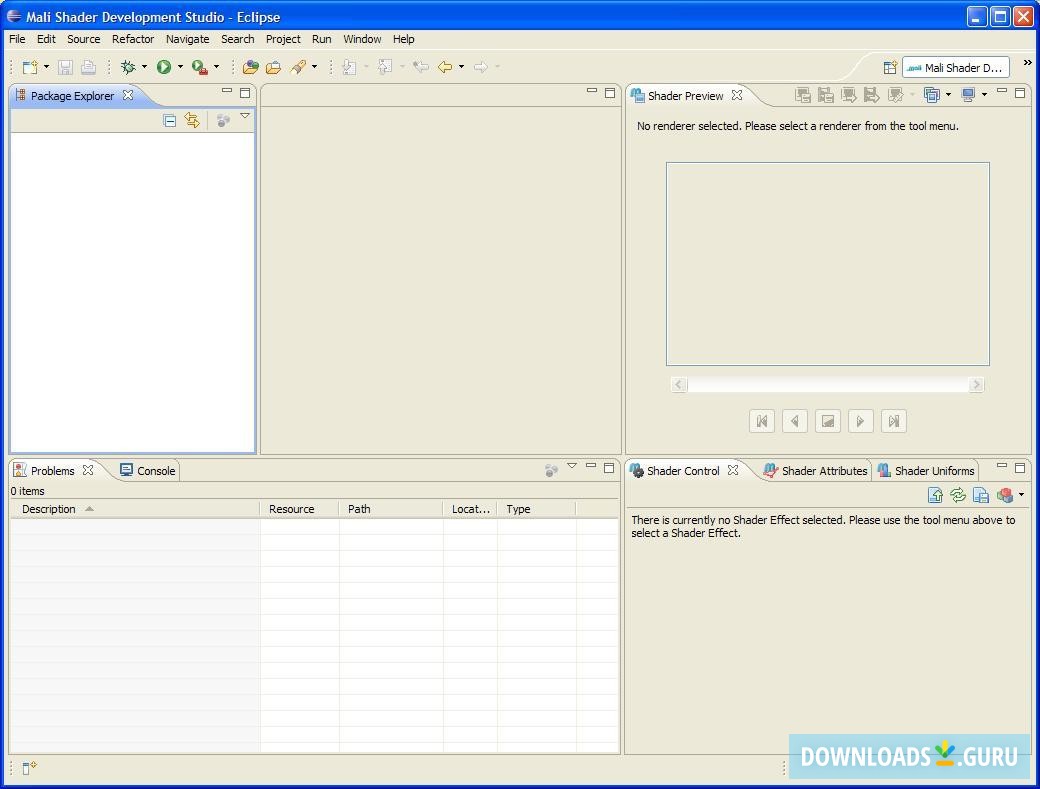Open Package Explorer view menu triangle

pyautogui.click(x=245, y=117)
